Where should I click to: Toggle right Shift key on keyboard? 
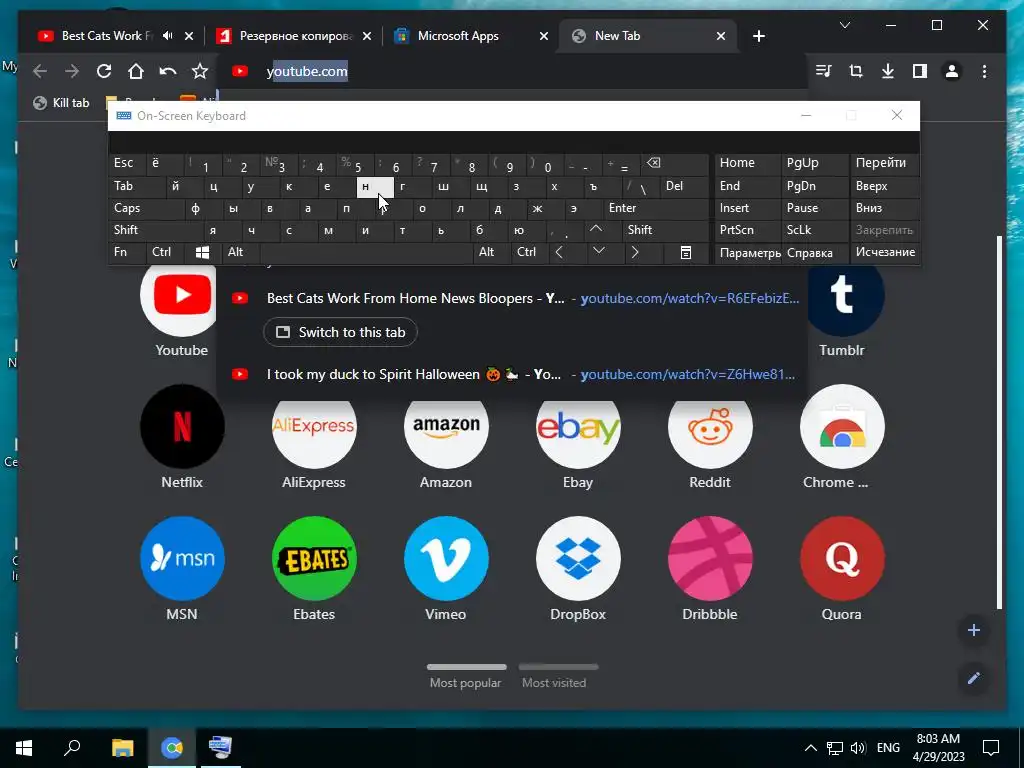(665, 230)
